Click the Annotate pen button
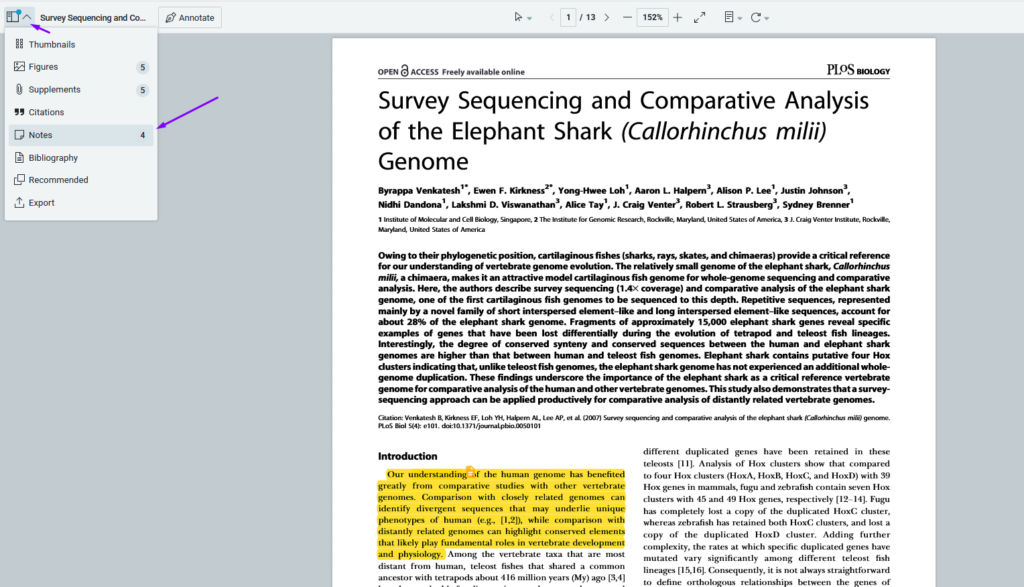This screenshot has width=1024, height=587. click(190, 17)
